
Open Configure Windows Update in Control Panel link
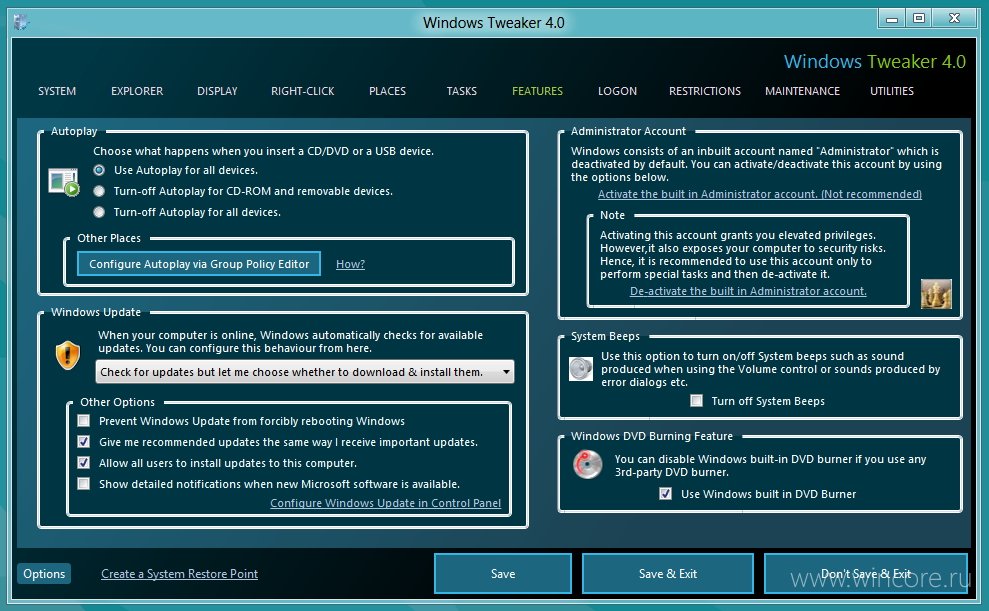click(x=385, y=503)
